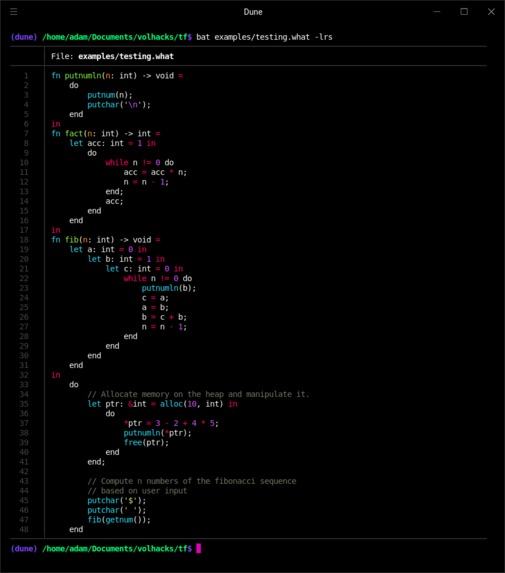Click the code putchar('$');
Viewport: 505px width, 573px height.
[x=117, y=501]
